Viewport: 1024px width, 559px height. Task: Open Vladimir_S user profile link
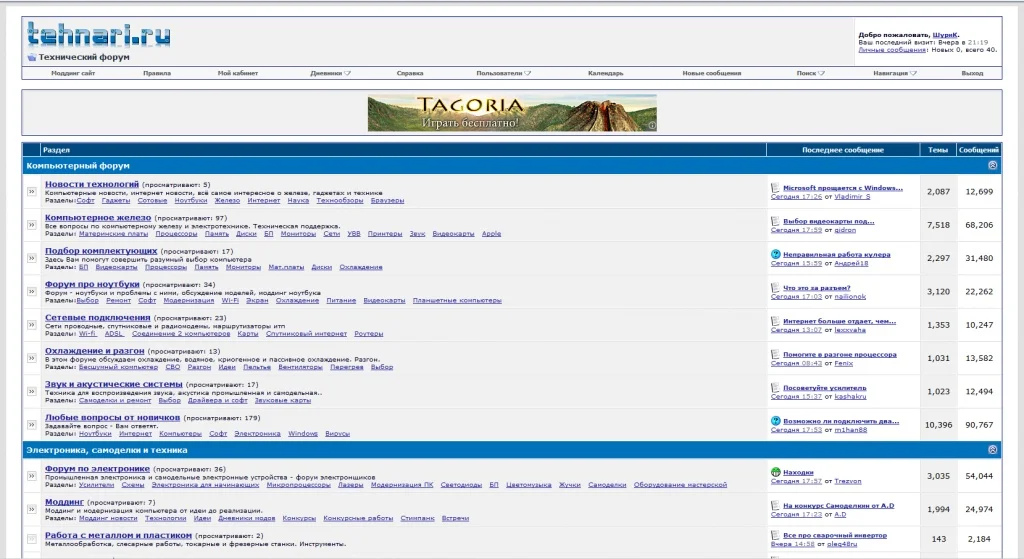point(852,196)
